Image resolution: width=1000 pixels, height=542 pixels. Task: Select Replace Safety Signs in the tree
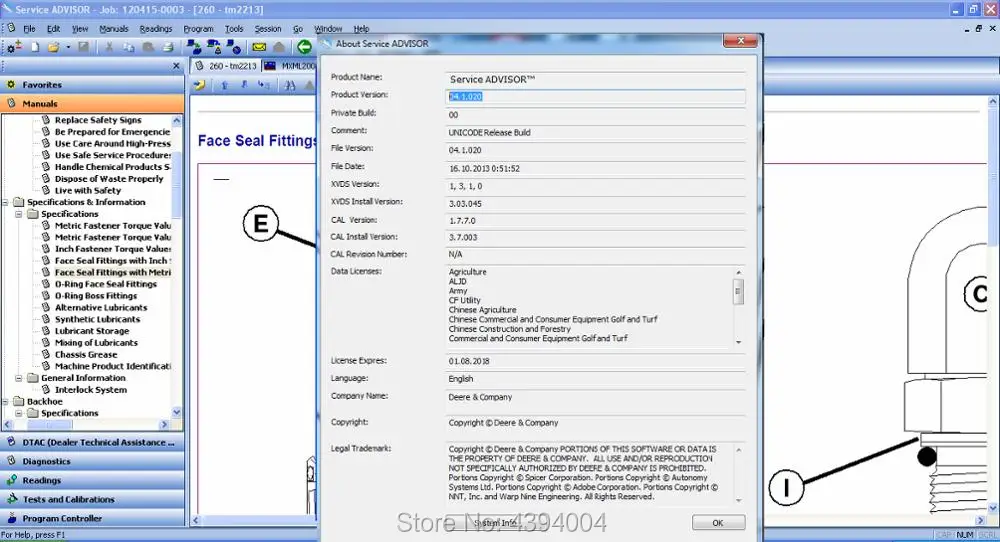(x=98, y=120)
